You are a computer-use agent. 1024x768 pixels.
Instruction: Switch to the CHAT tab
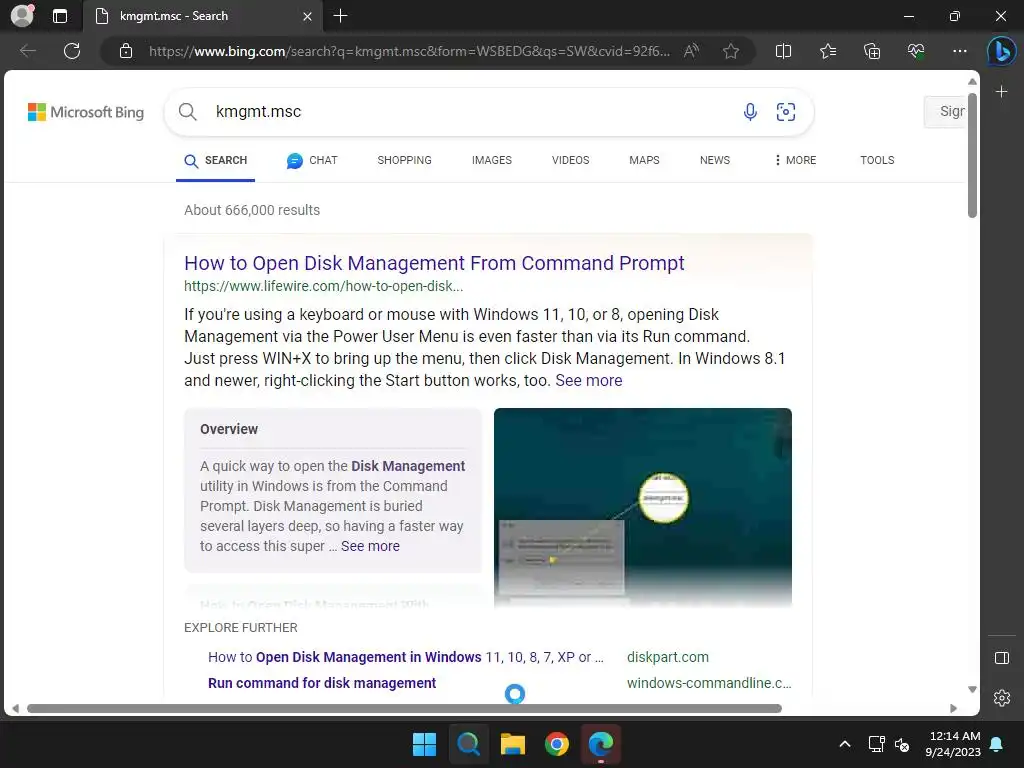tap(312, 161)
